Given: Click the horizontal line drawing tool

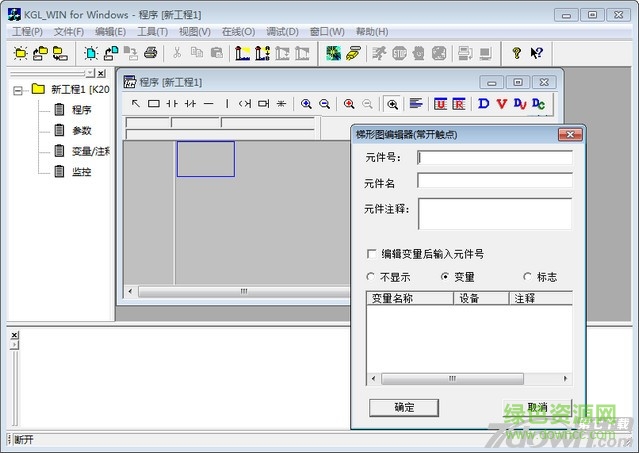Looking at the screenshot, I should 209,103.
